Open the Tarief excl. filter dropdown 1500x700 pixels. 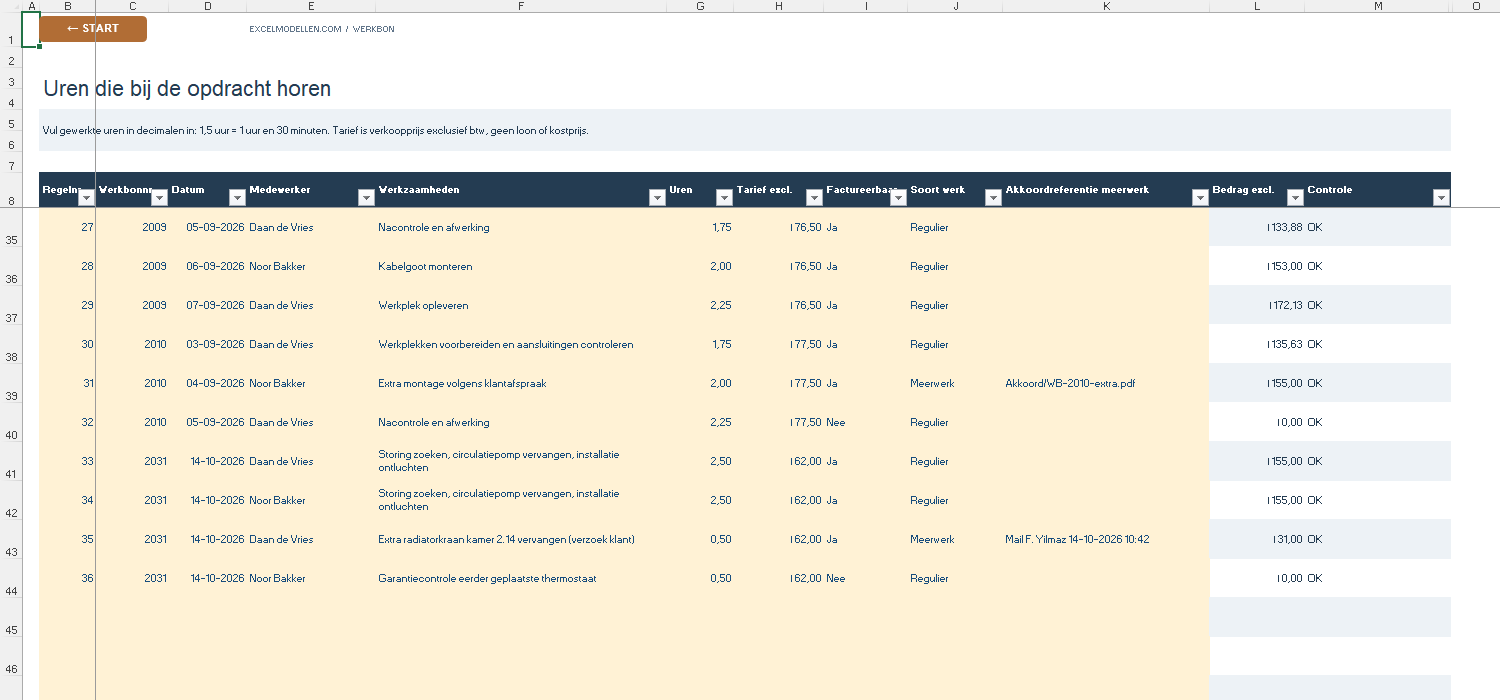(814, 197)
